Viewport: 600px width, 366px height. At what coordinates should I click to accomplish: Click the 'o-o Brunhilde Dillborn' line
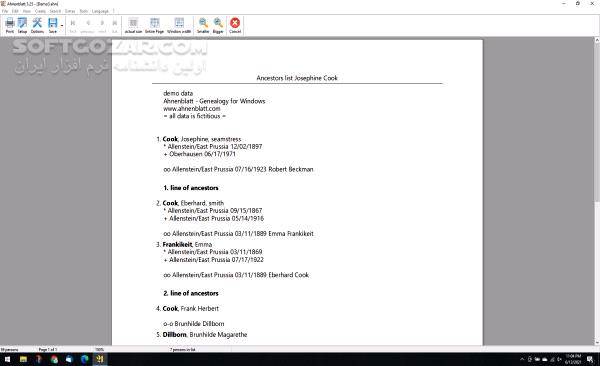pos(194,324)
